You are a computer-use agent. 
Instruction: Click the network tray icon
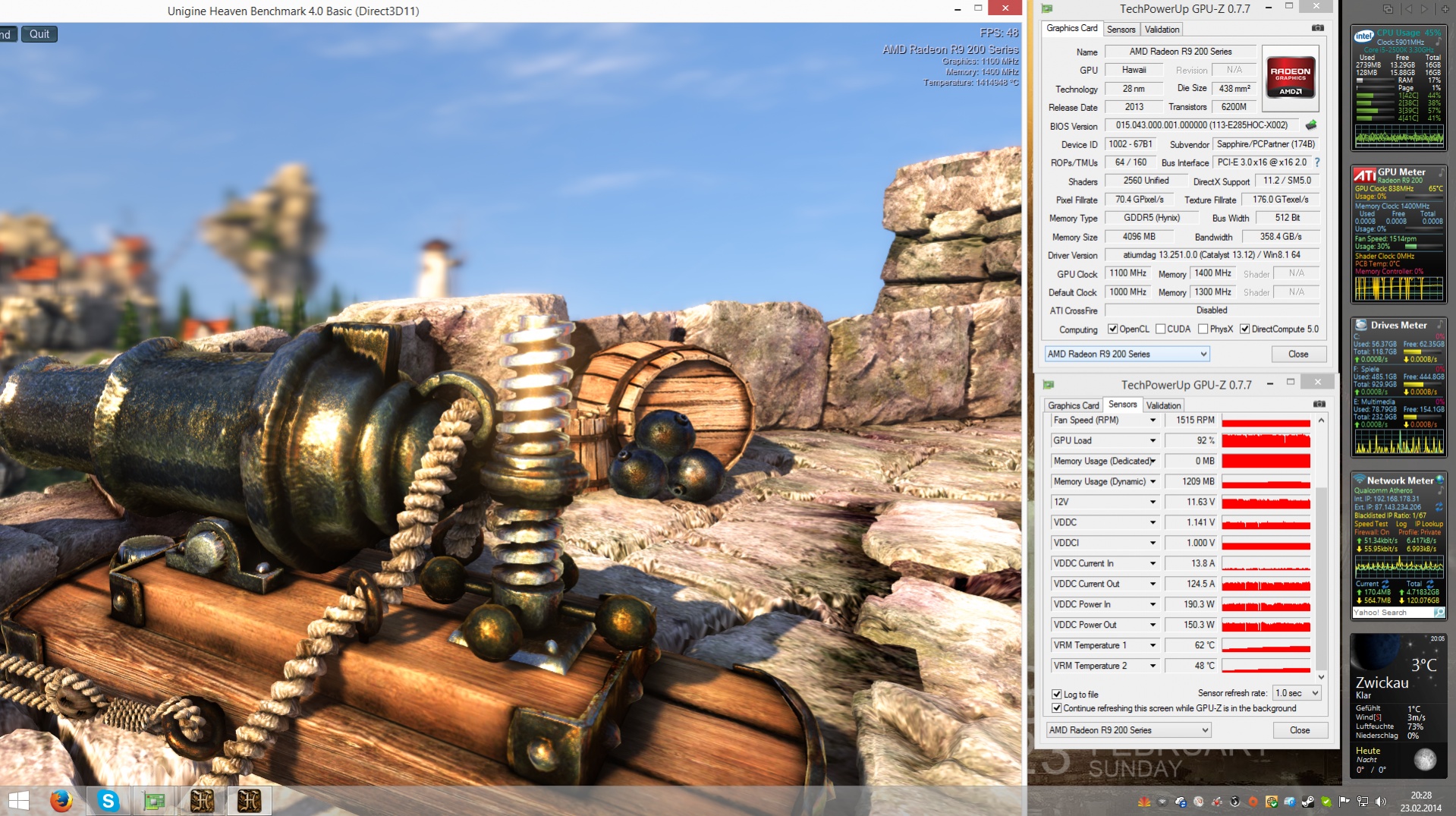tap(1363, 802)
